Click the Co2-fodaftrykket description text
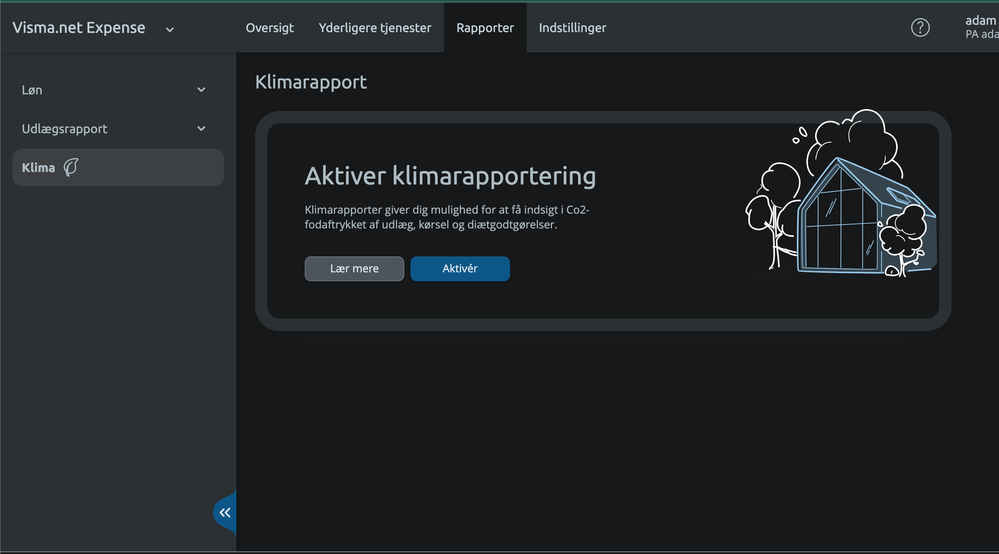Viewport: 999px width, 554px height. [447, 217]
